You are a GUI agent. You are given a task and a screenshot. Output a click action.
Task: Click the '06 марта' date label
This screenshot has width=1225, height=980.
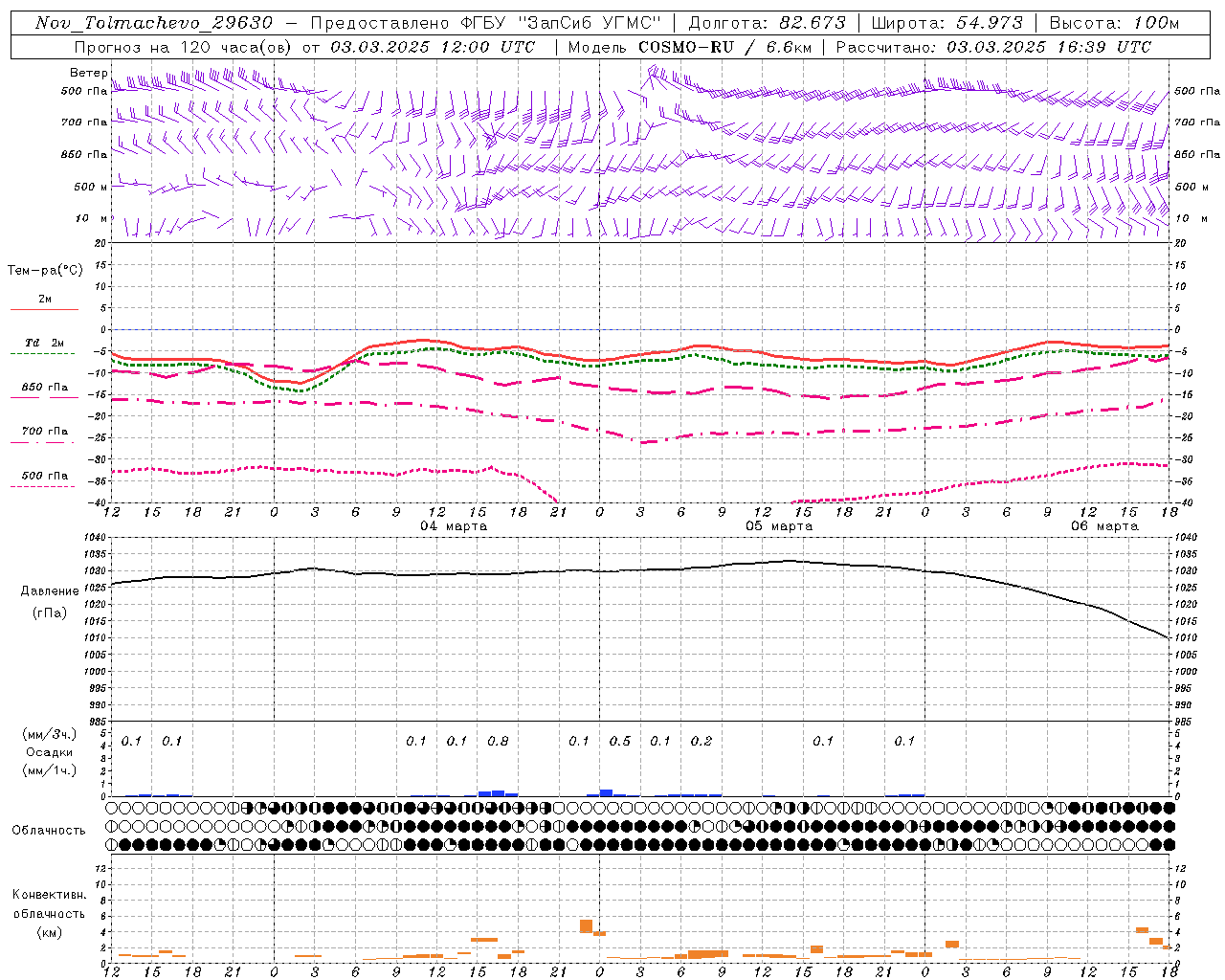pos(1104,526)
